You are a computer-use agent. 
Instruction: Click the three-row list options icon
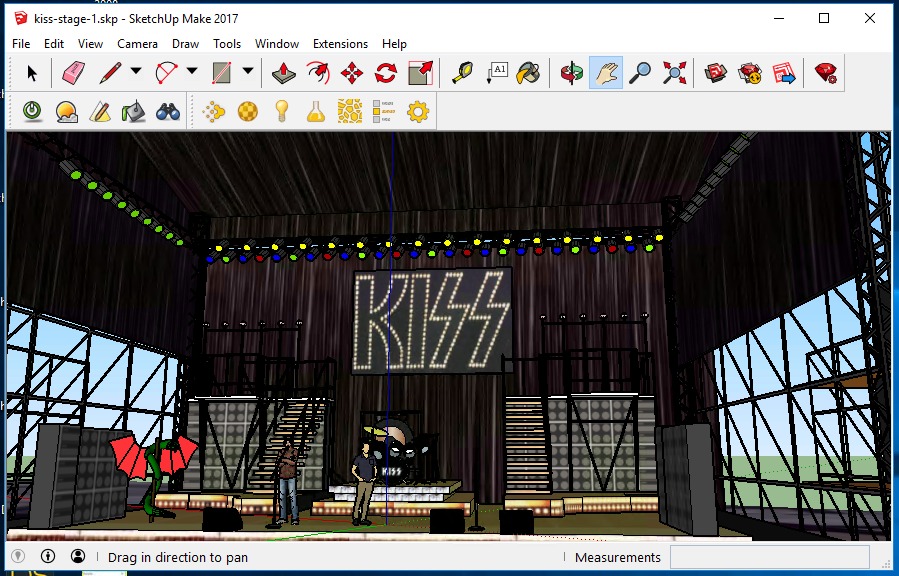(x=384, y=111)
